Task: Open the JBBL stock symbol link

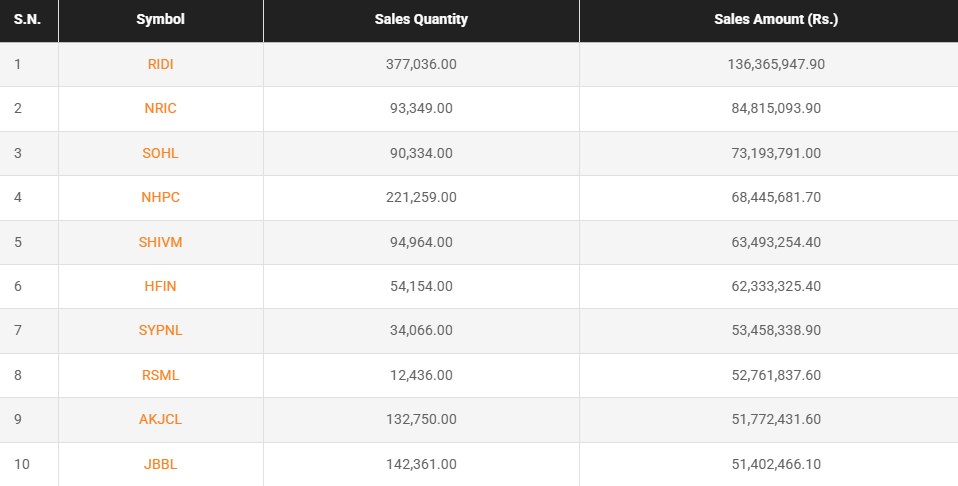Action: (x=160, y=464)
